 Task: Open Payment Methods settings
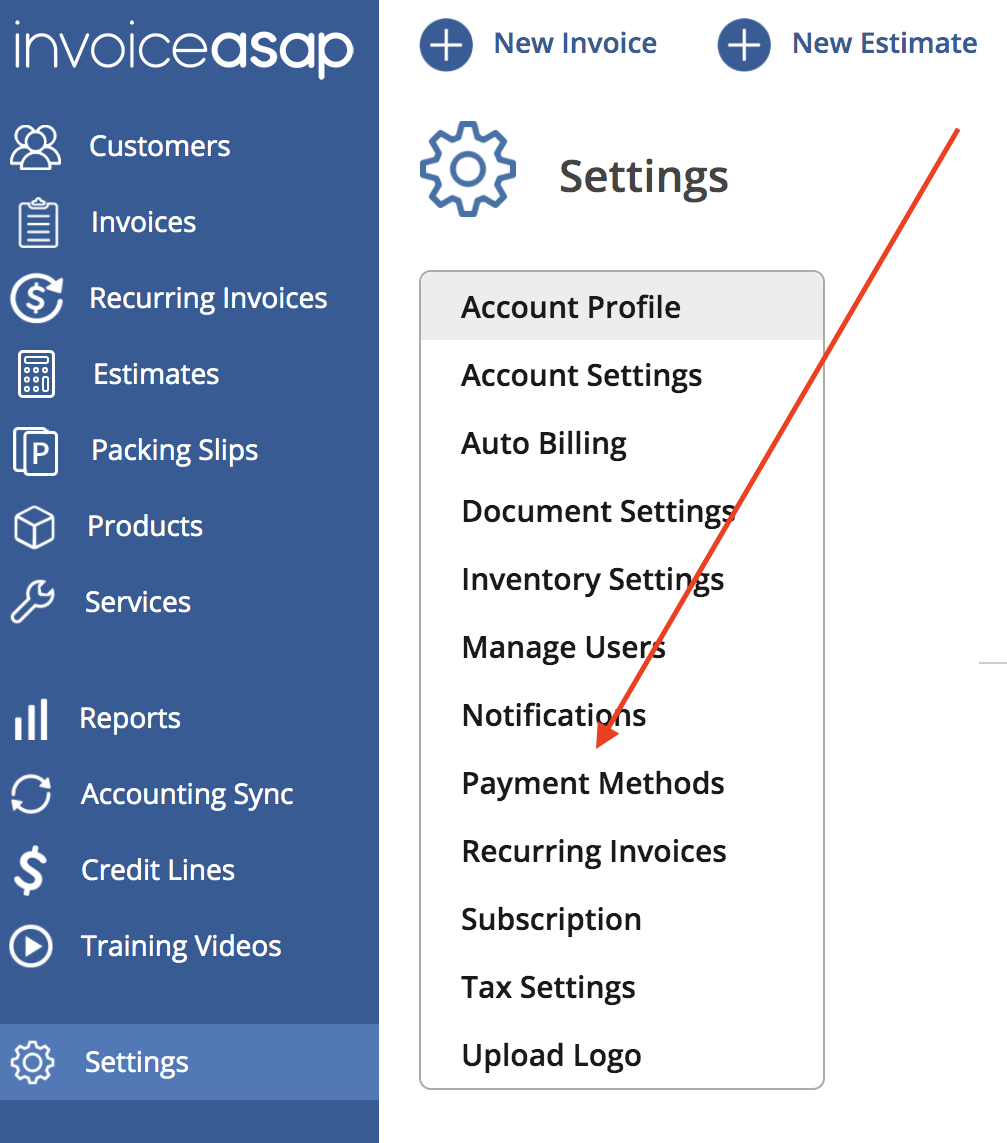[x=622, y=783]
